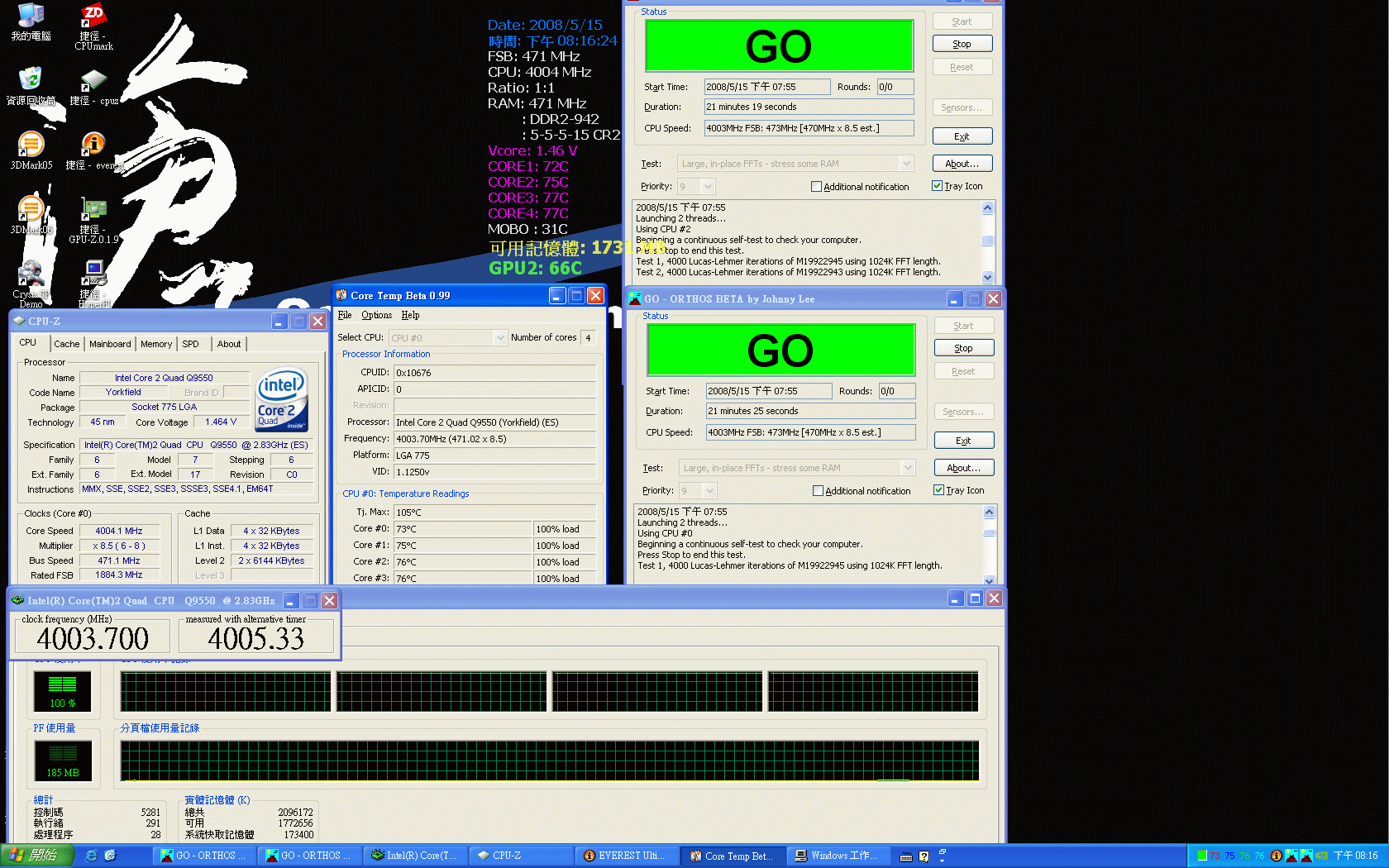Toggle Additional notification in lower ORTHOS window
This screenshot has width=1389, height=868.
pyautogui.click(x=819, y=491)
